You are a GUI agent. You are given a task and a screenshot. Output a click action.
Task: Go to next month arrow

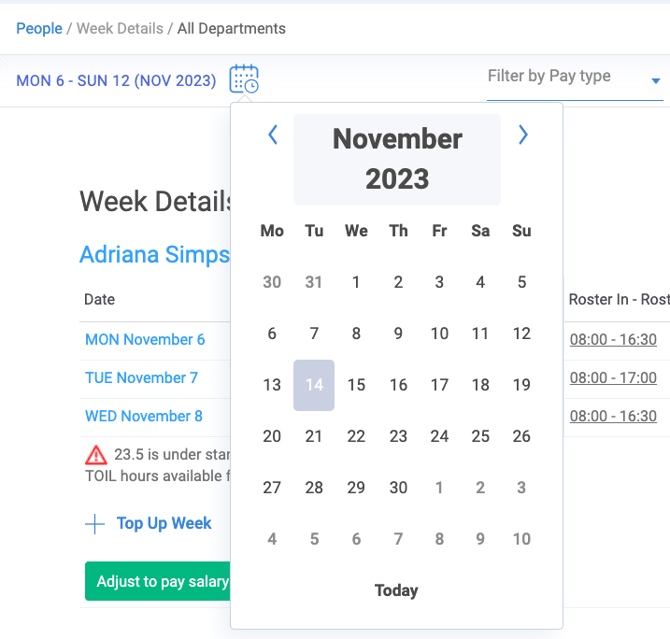(x=522, y=135)
